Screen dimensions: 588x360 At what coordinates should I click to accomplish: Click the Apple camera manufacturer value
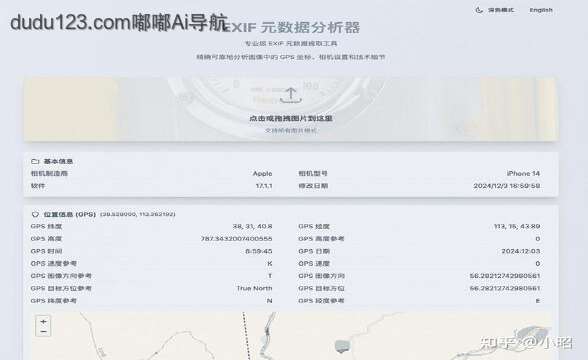[262, 174]
